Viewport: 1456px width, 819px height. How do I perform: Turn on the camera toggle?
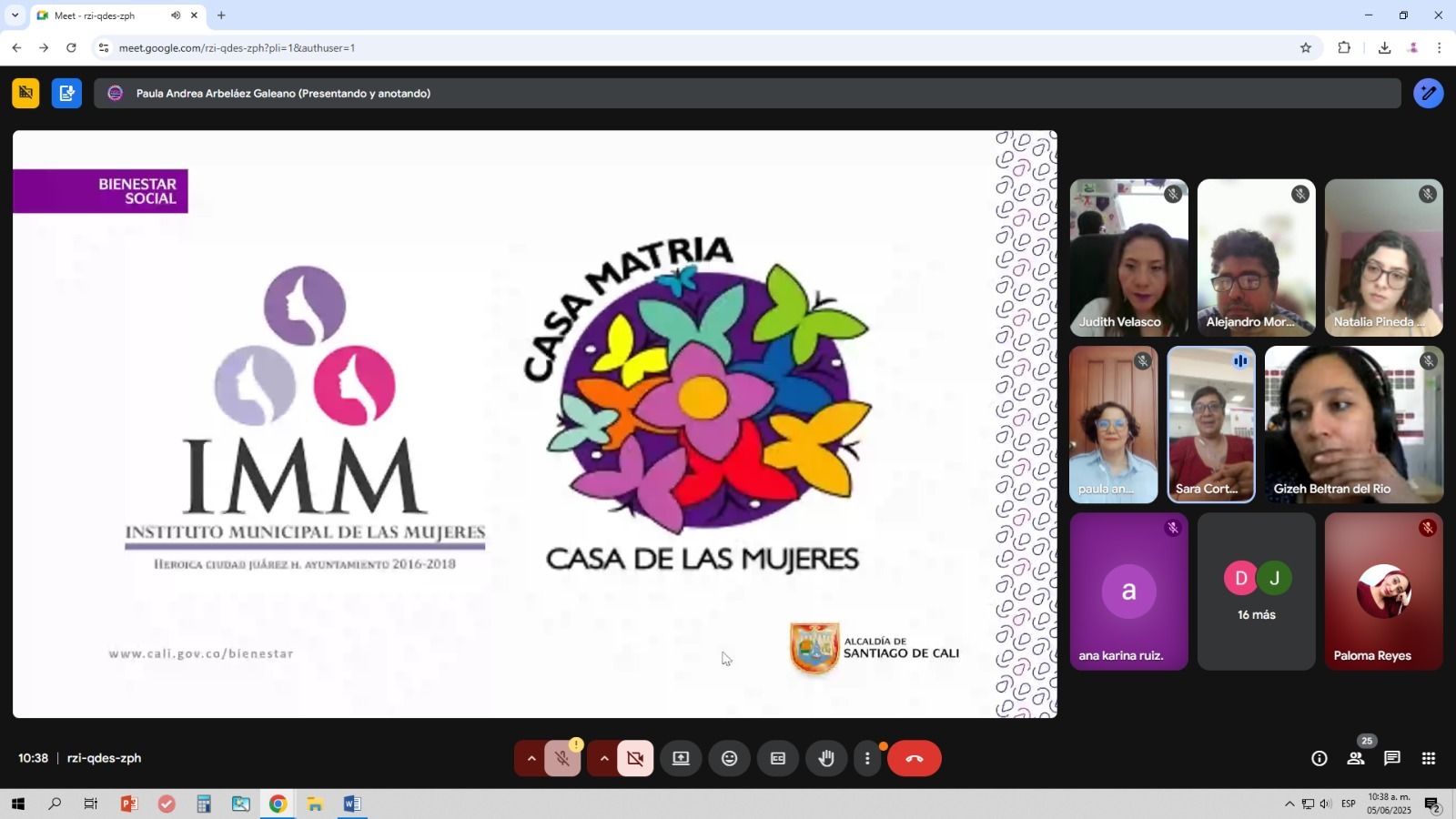(635, 758)
